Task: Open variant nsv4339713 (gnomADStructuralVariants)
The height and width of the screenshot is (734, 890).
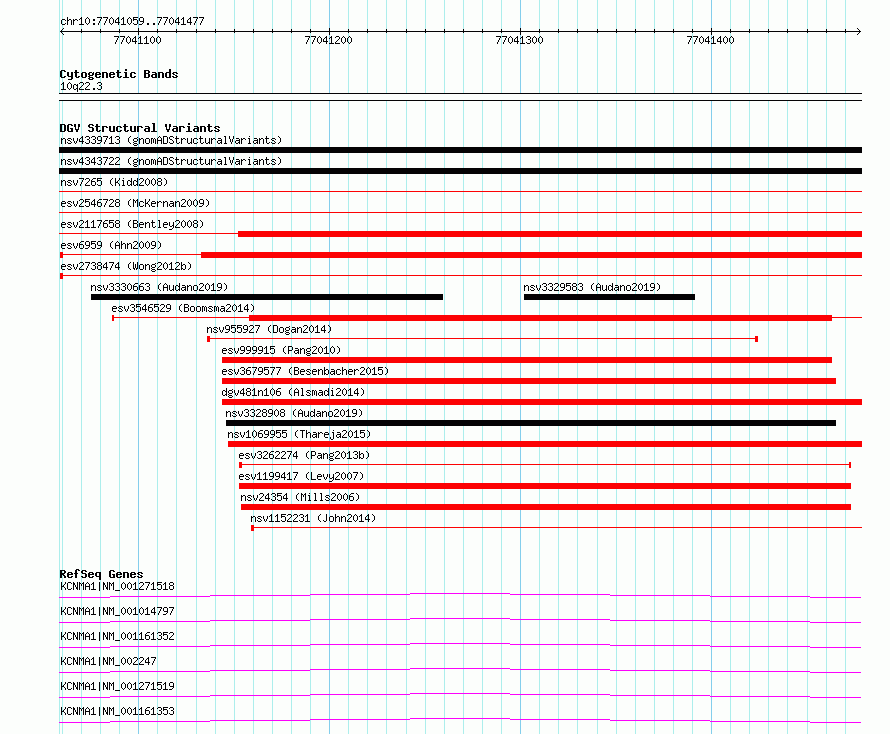Action: (x=171, y=140)
